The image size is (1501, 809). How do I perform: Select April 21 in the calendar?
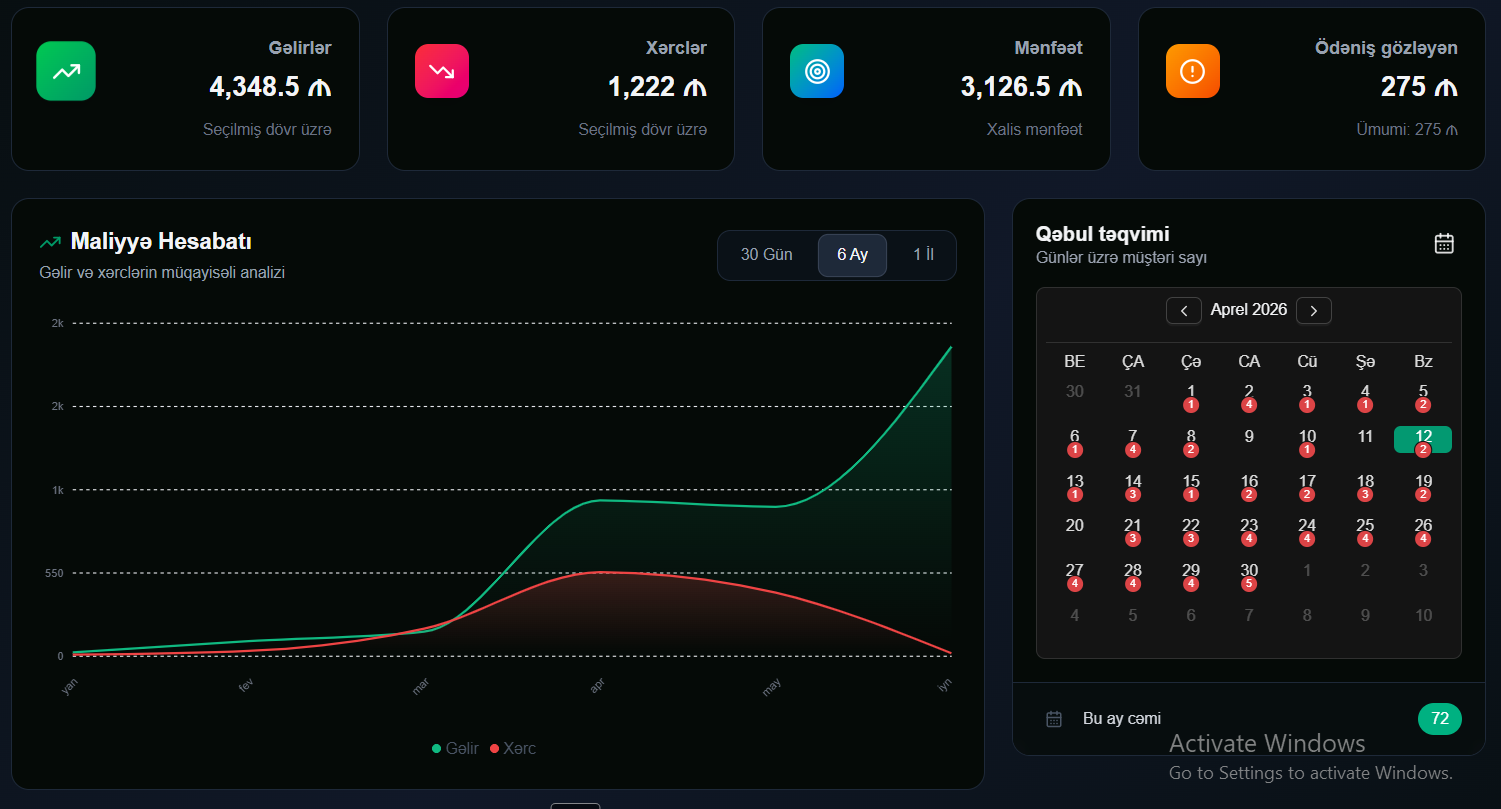point(1133,529)
